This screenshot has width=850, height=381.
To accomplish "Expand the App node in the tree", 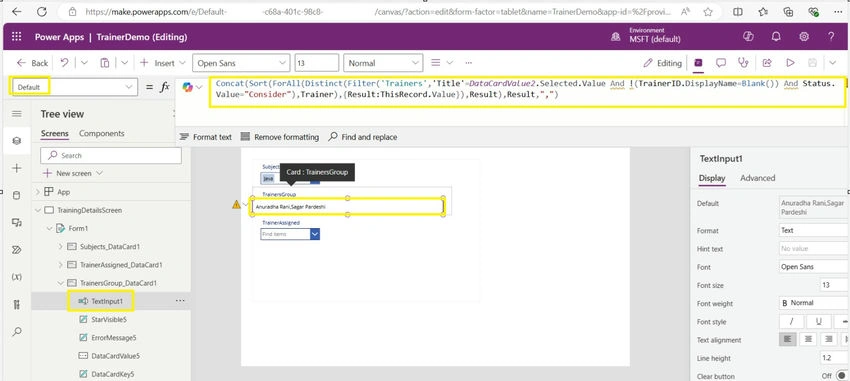I will pos(38,192).
